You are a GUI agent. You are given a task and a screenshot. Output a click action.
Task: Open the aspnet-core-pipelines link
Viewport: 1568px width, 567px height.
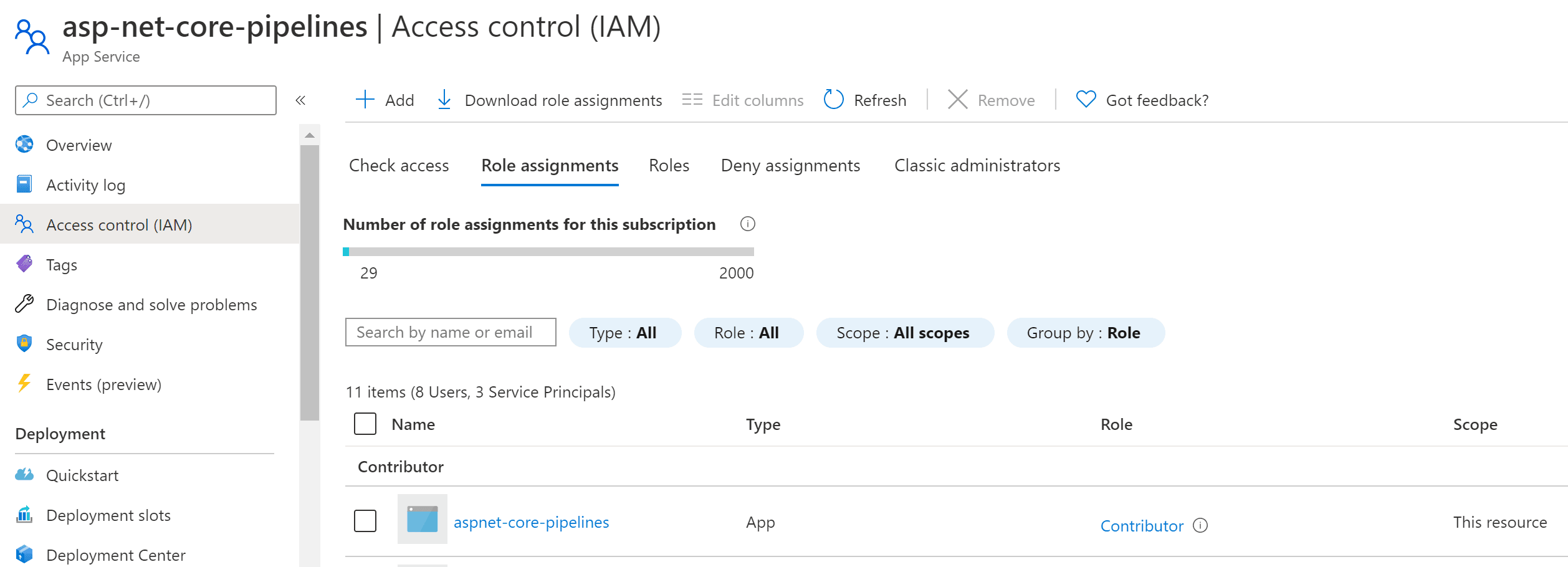tap(532, 522)
